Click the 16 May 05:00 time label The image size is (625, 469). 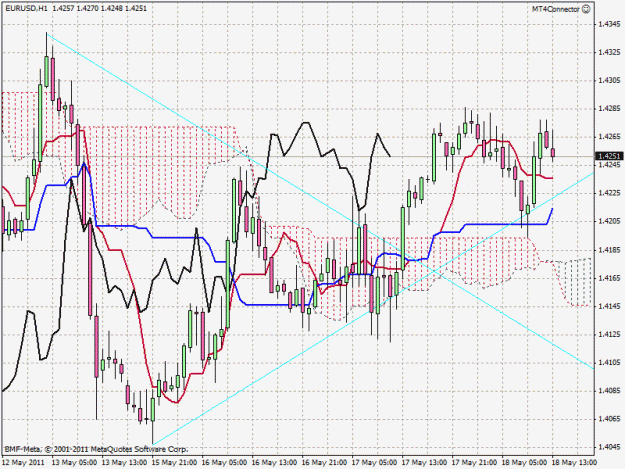tap(224, 462)
